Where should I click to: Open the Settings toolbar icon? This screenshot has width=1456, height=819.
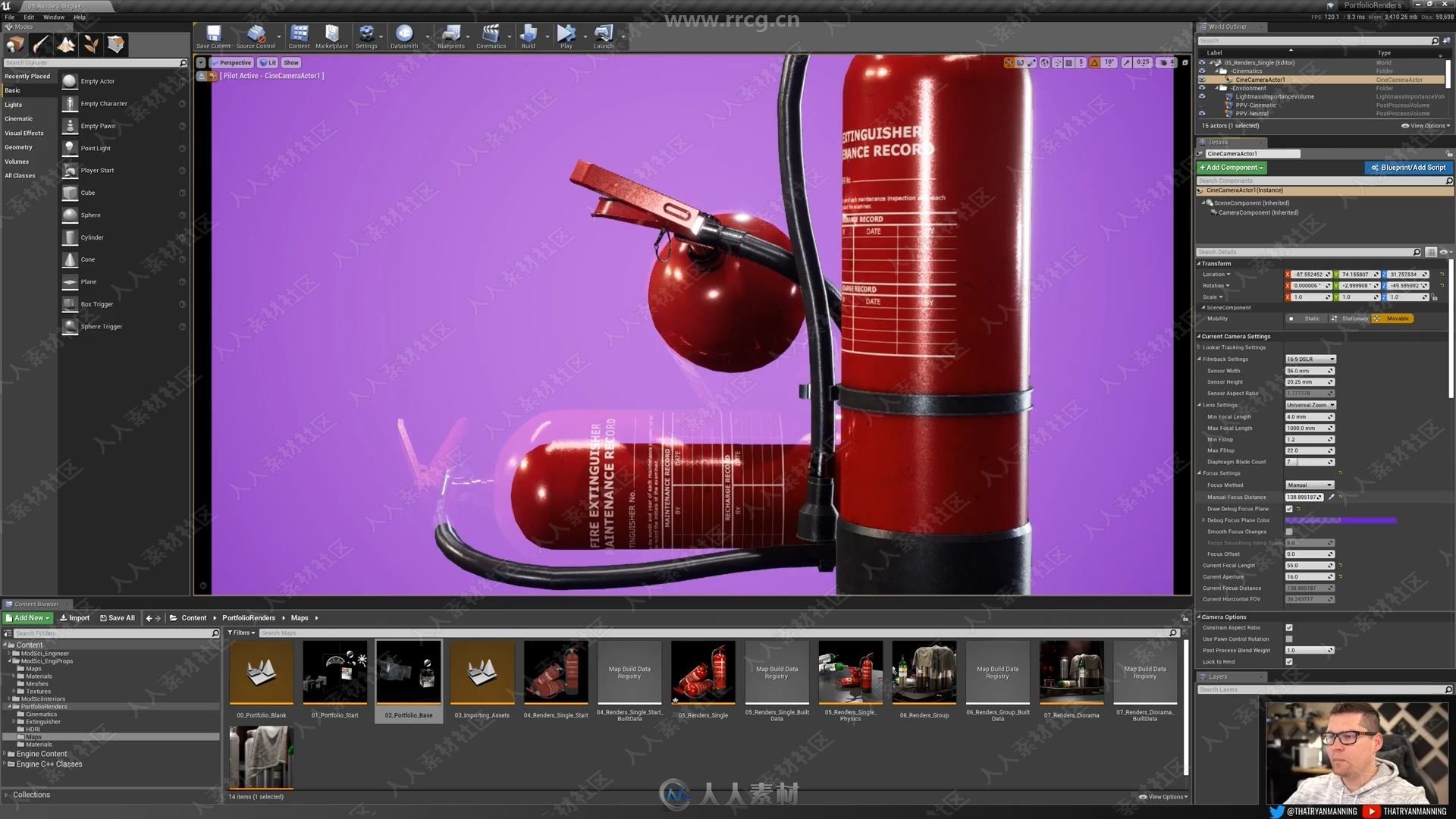366,36
